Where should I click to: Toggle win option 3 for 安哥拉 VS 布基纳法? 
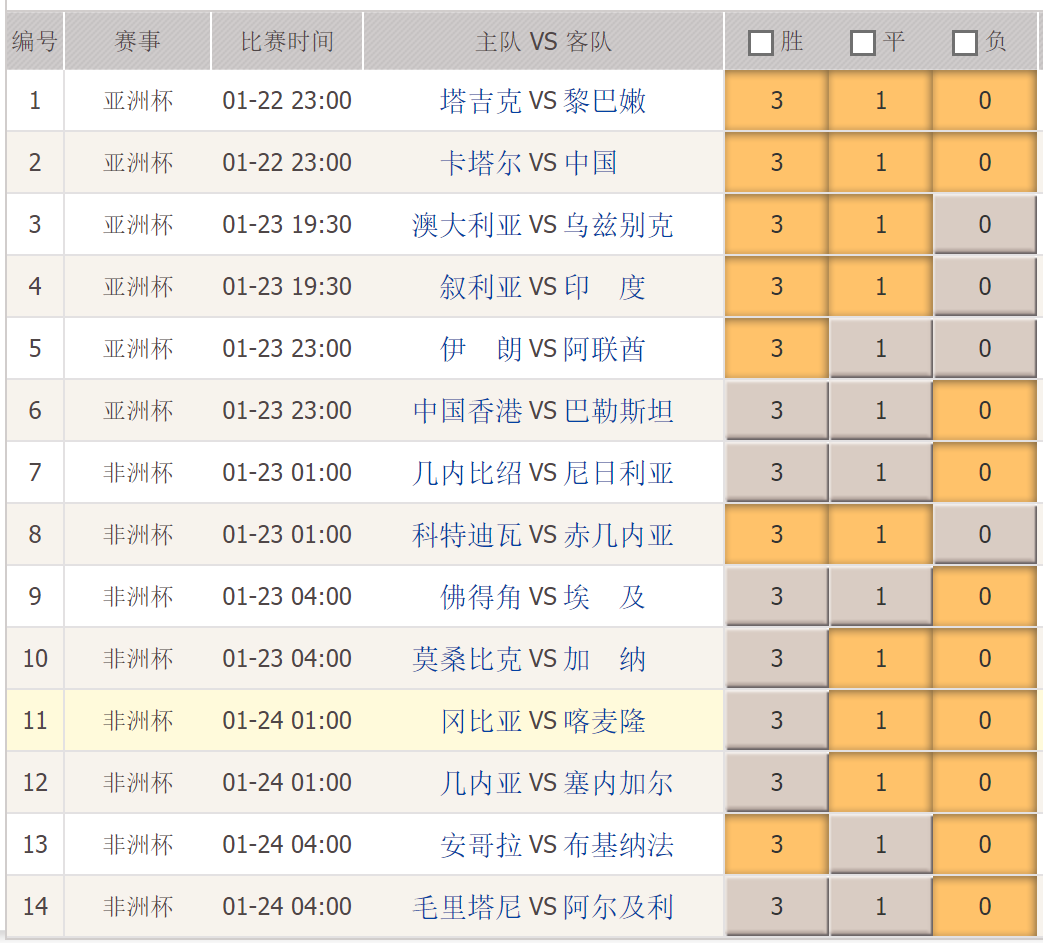[777, 844]
